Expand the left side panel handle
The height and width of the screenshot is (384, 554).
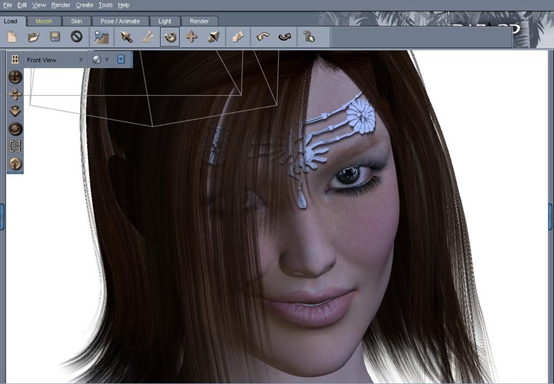pos(2,217)
